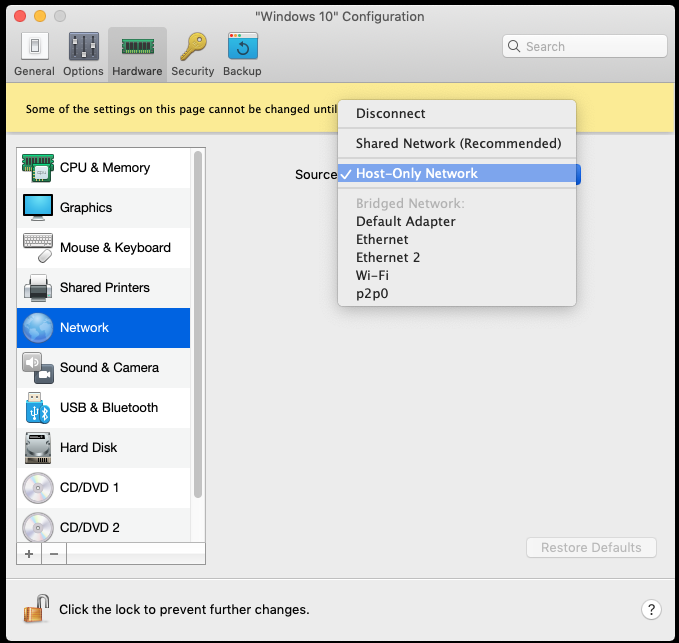Click the Sound & Camera icon
The height and width of the screenshot is (643, 679).
38,368
